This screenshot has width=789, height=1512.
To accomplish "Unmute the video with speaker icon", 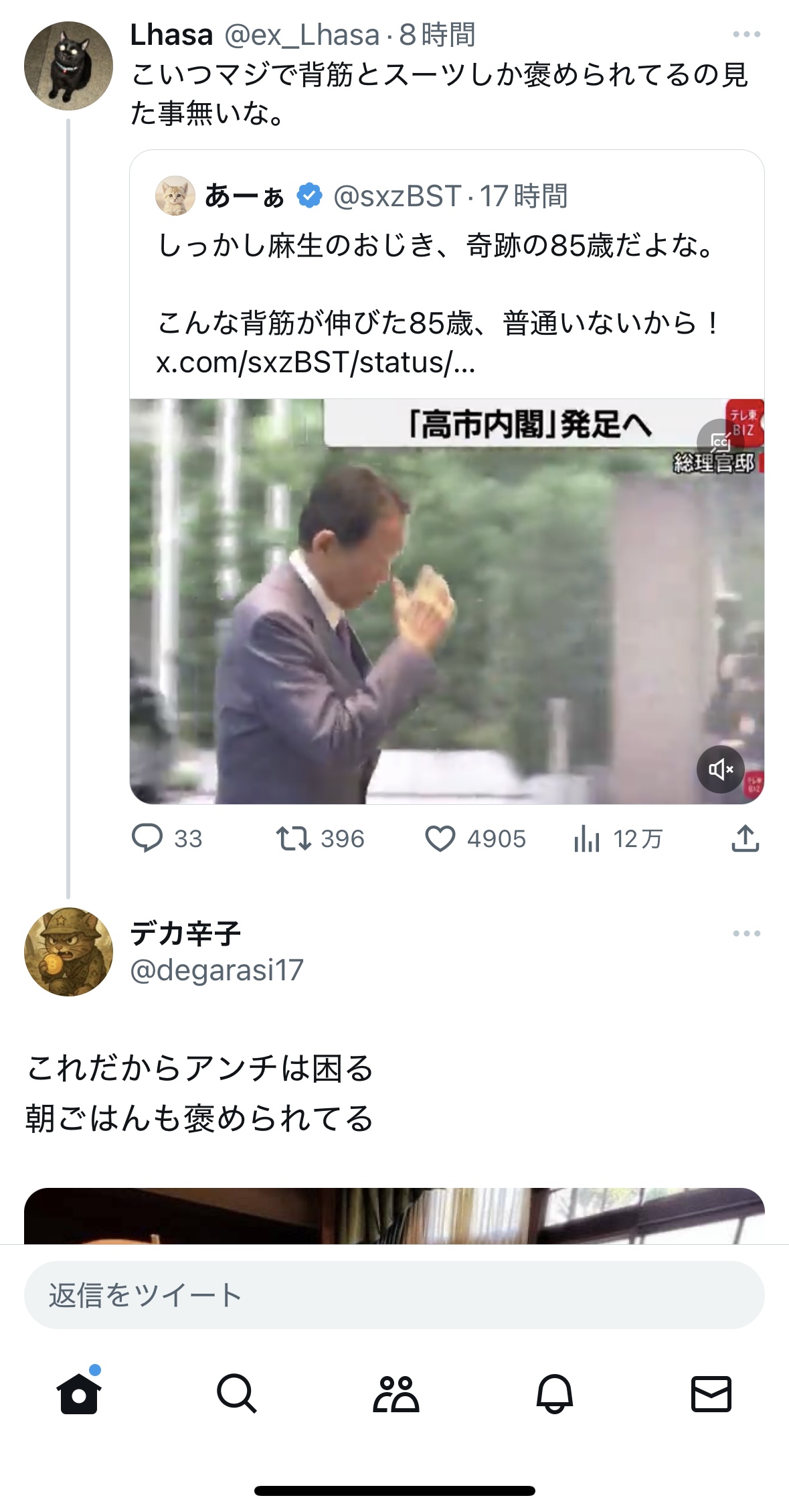I will pyautogui.click(x=721, y=769).
